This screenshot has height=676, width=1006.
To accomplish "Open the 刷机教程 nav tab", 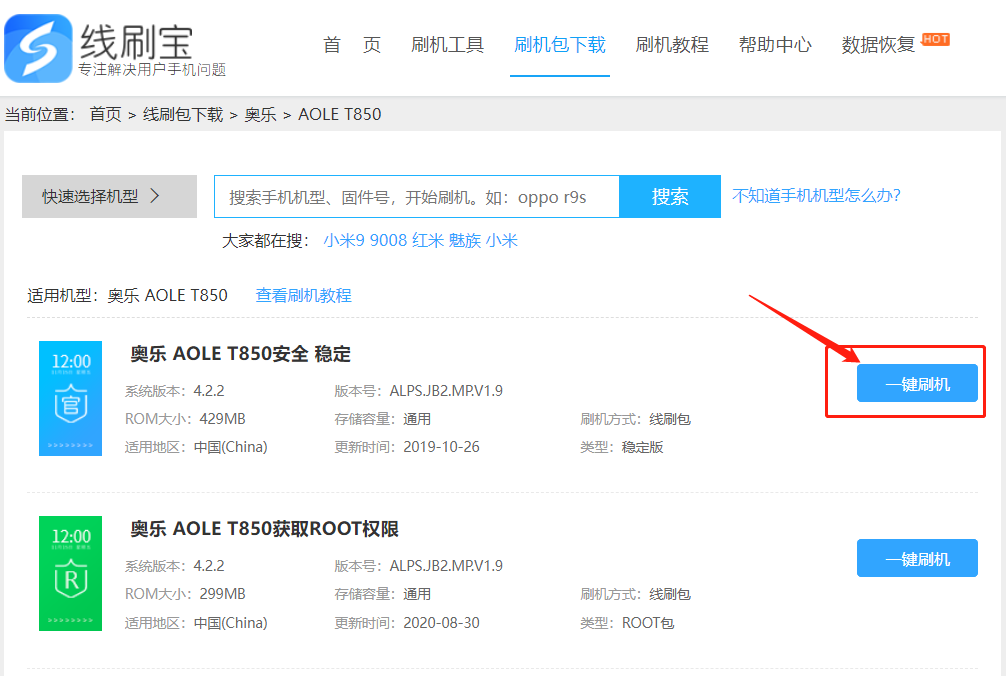I will (672, 45).
